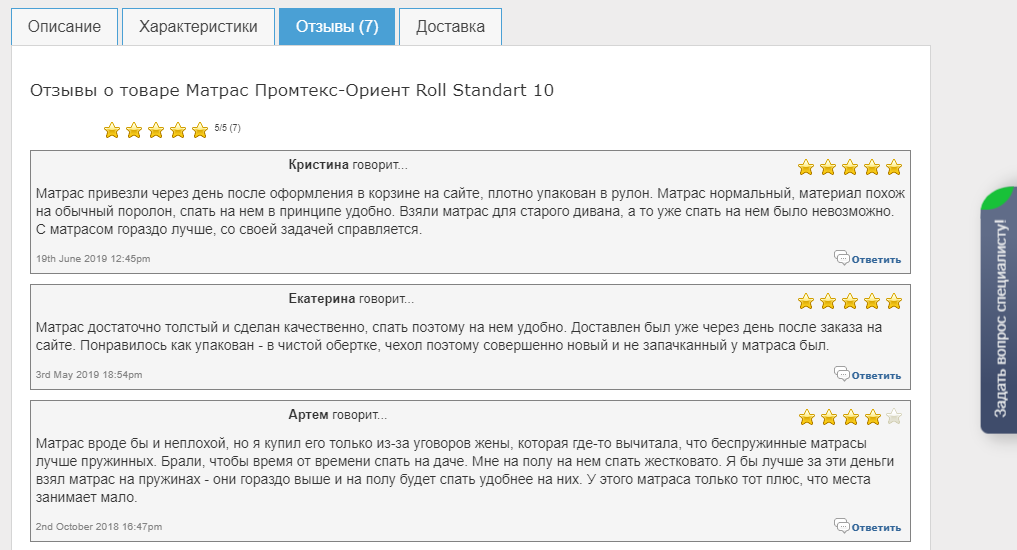
Task: Click the heading Отзывы о товаре Матрас Промтекс-Ориент
Action: pos(292,90)
